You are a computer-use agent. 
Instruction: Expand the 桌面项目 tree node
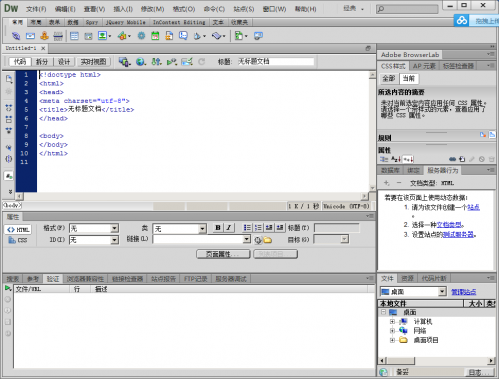tap(392, 340)
